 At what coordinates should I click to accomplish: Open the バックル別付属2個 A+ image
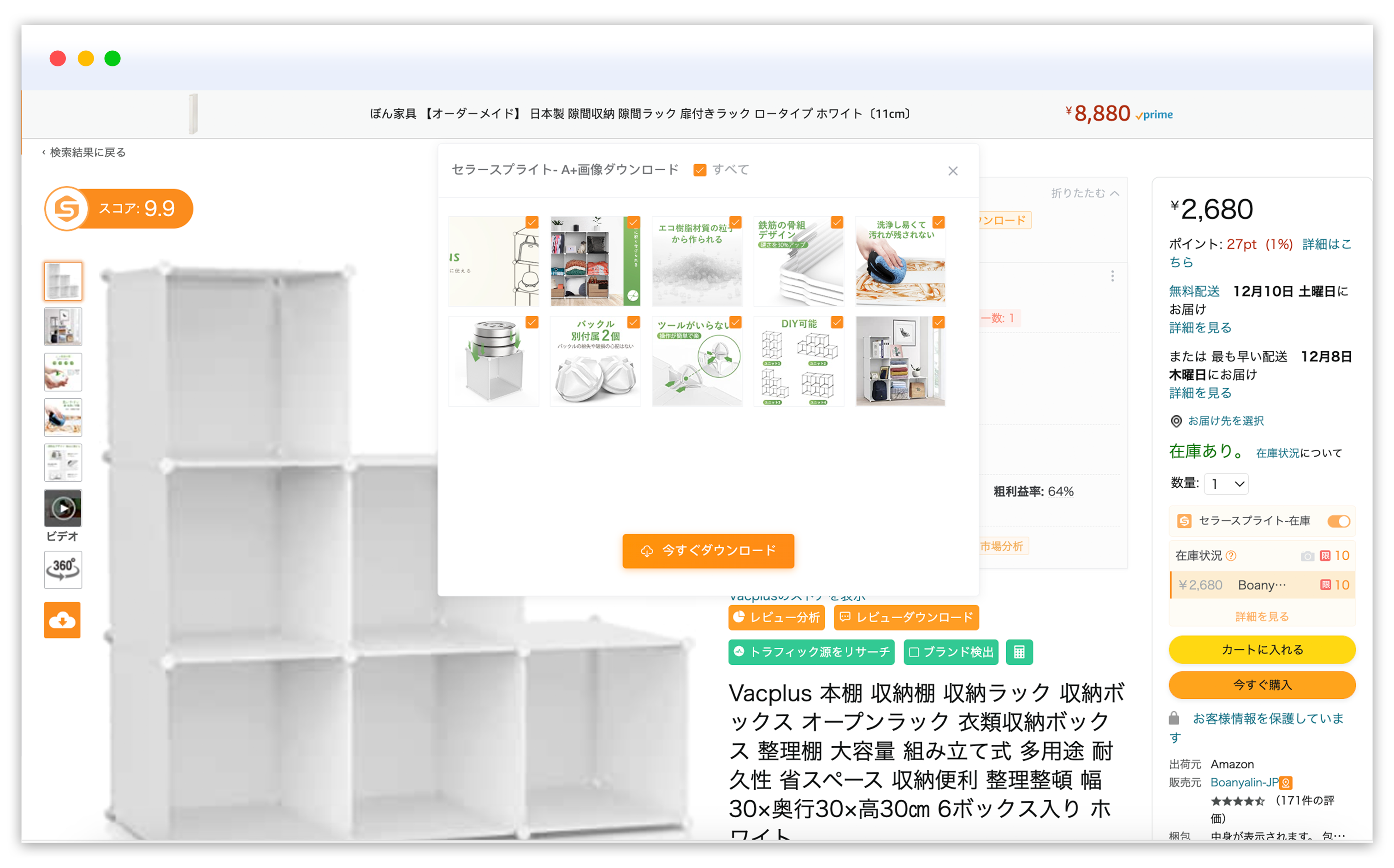[596, 361]
